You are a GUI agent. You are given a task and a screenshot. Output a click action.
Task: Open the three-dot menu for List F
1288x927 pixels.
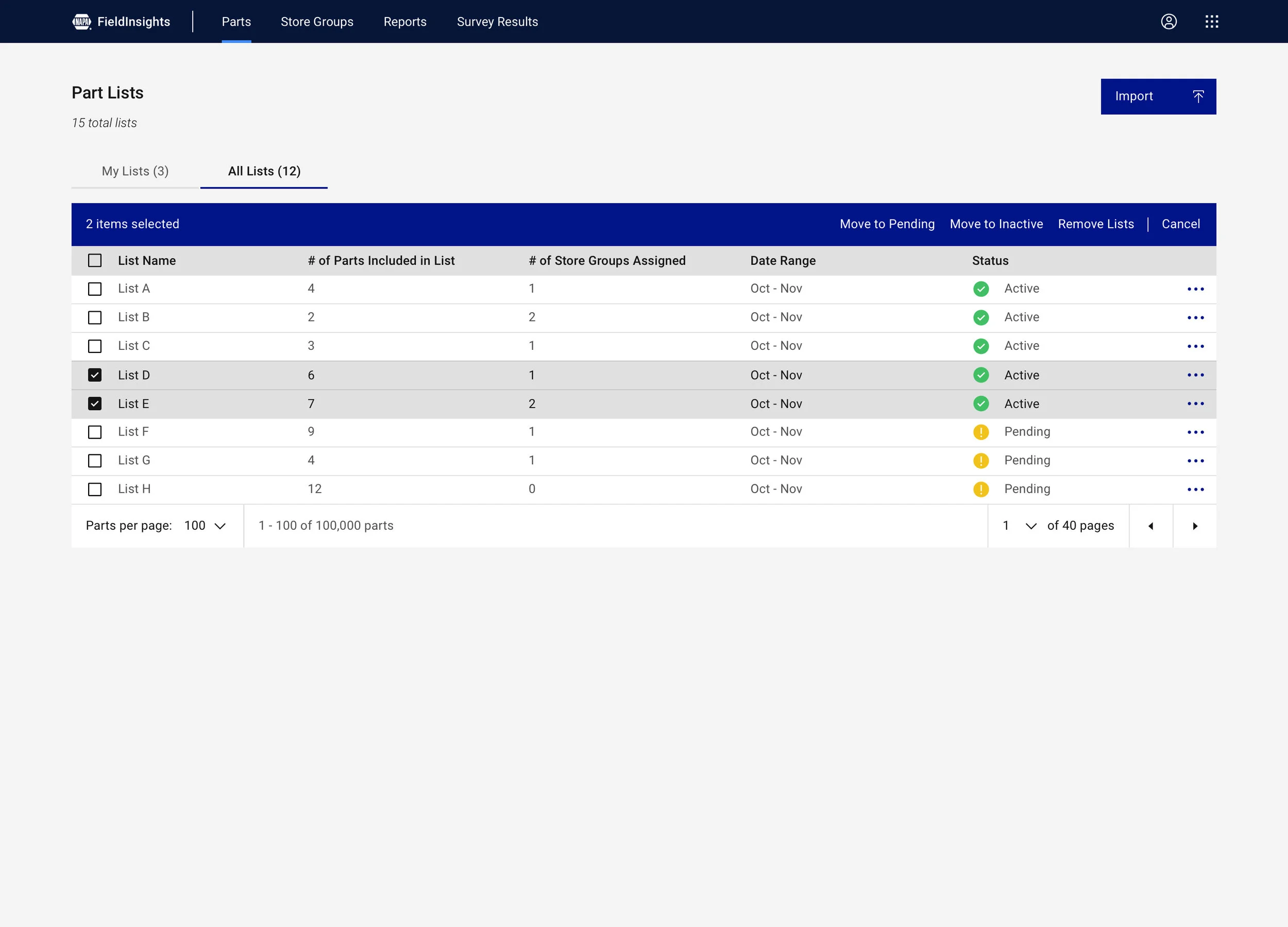(1195, 432)
